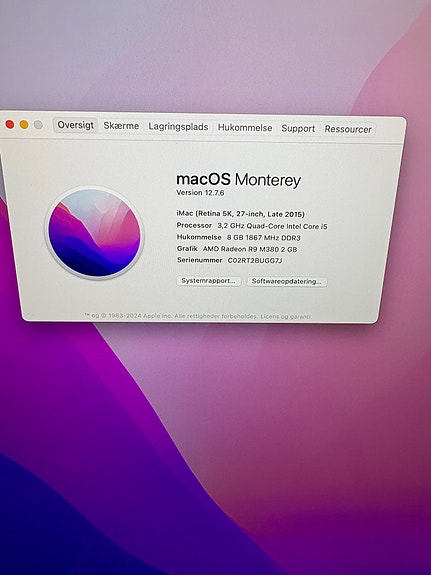Click the macOS Monterey circular logo

pyautogui.click(x=94, y=232)
